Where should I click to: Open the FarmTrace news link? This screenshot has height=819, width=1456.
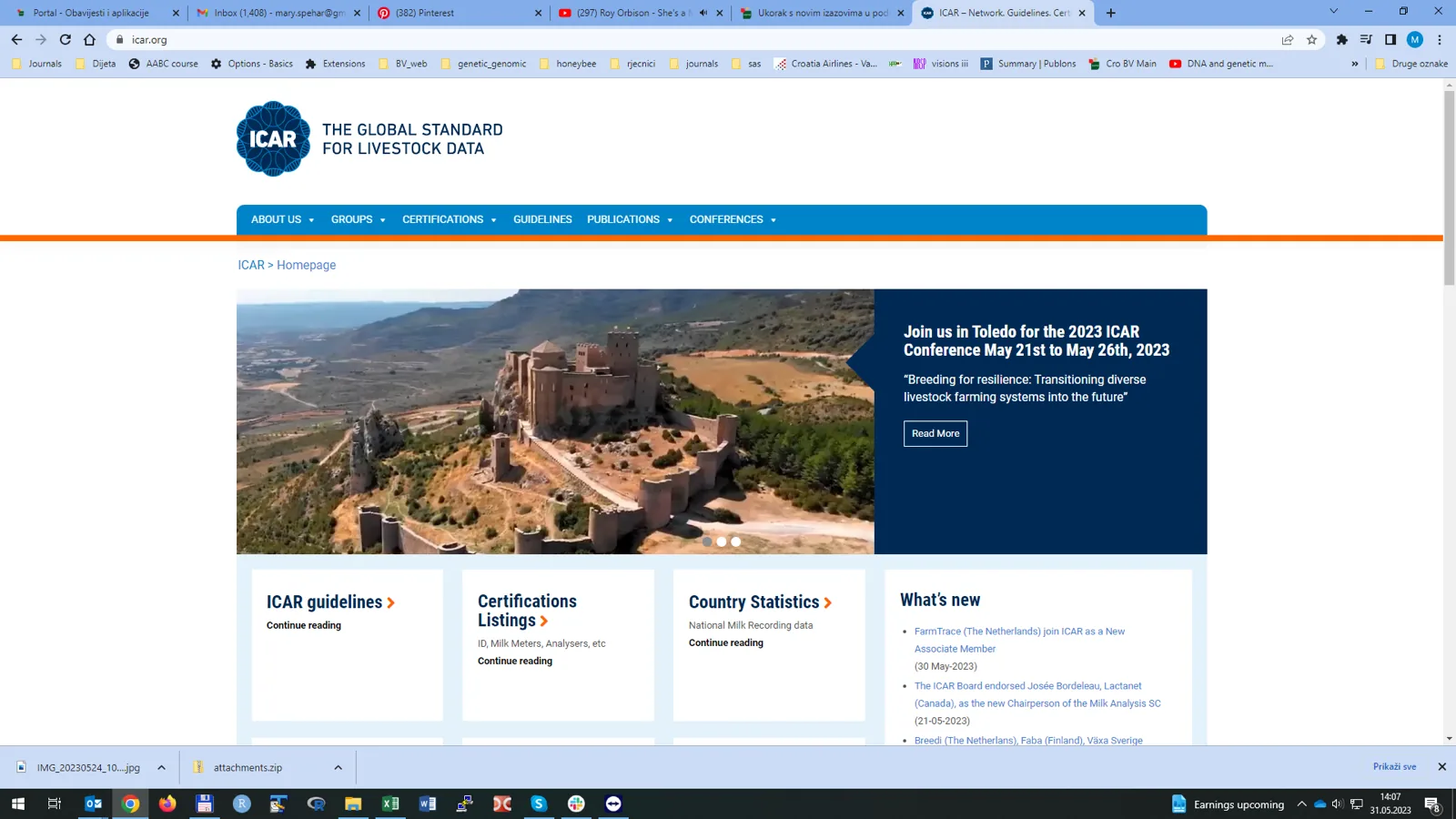[x=1019, y=640]
